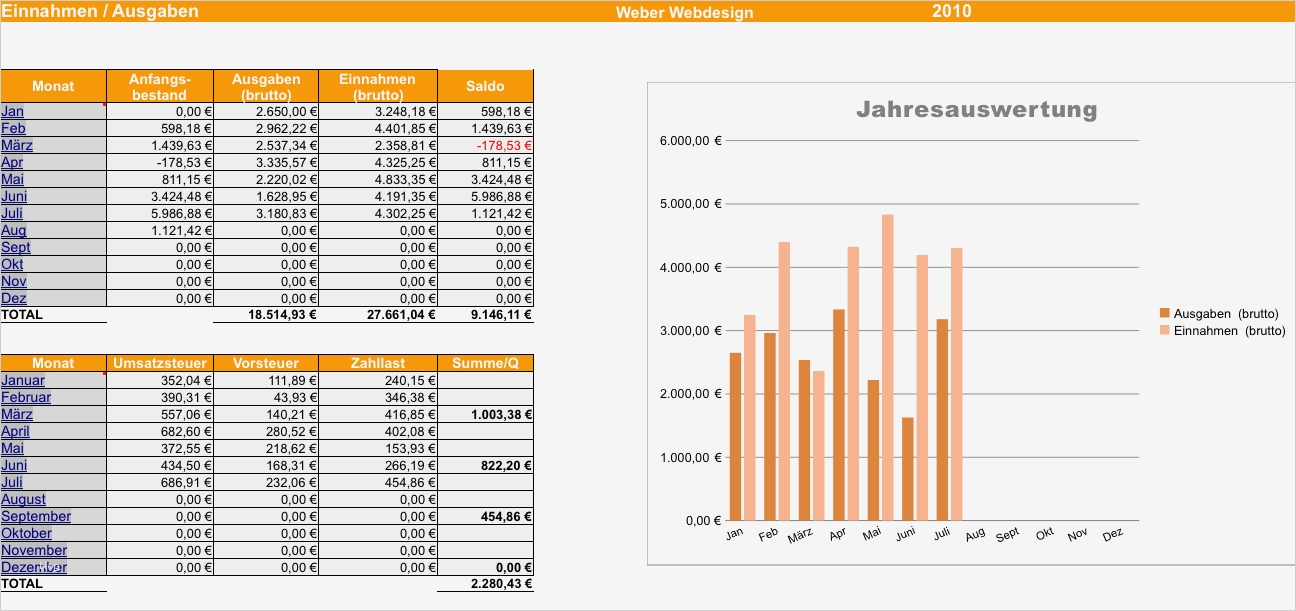Open the Jan hyperlink in the first table

coord(13,111)
